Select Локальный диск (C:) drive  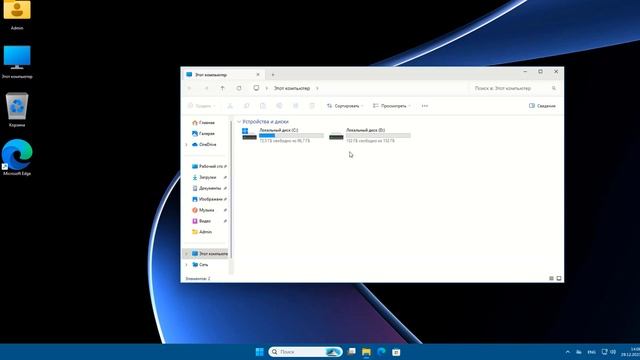pyautogui.click(x=283, y=135)
